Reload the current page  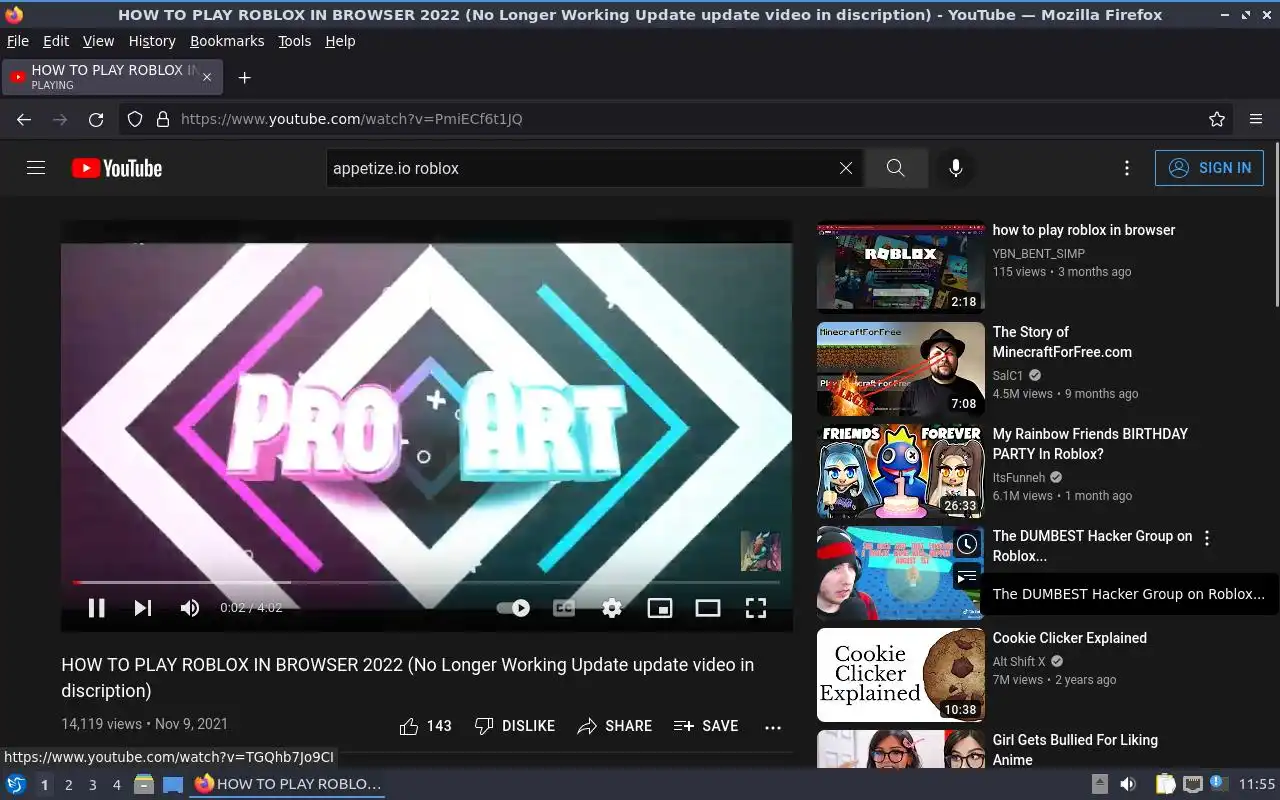tap(96, 119)
